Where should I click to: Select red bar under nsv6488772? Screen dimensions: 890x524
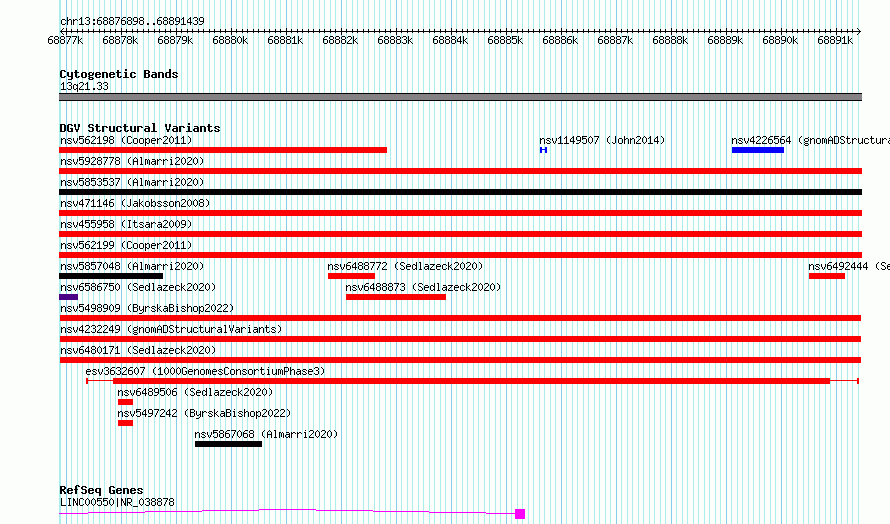(x=351, y=276)
